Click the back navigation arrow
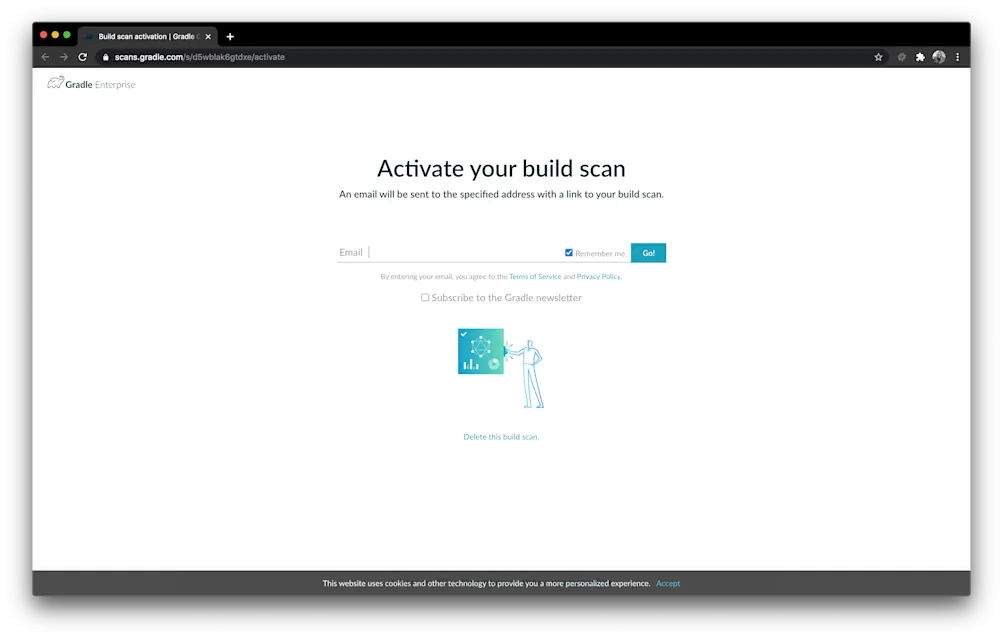Viewport: 1003px width, 639px height. 45,57
